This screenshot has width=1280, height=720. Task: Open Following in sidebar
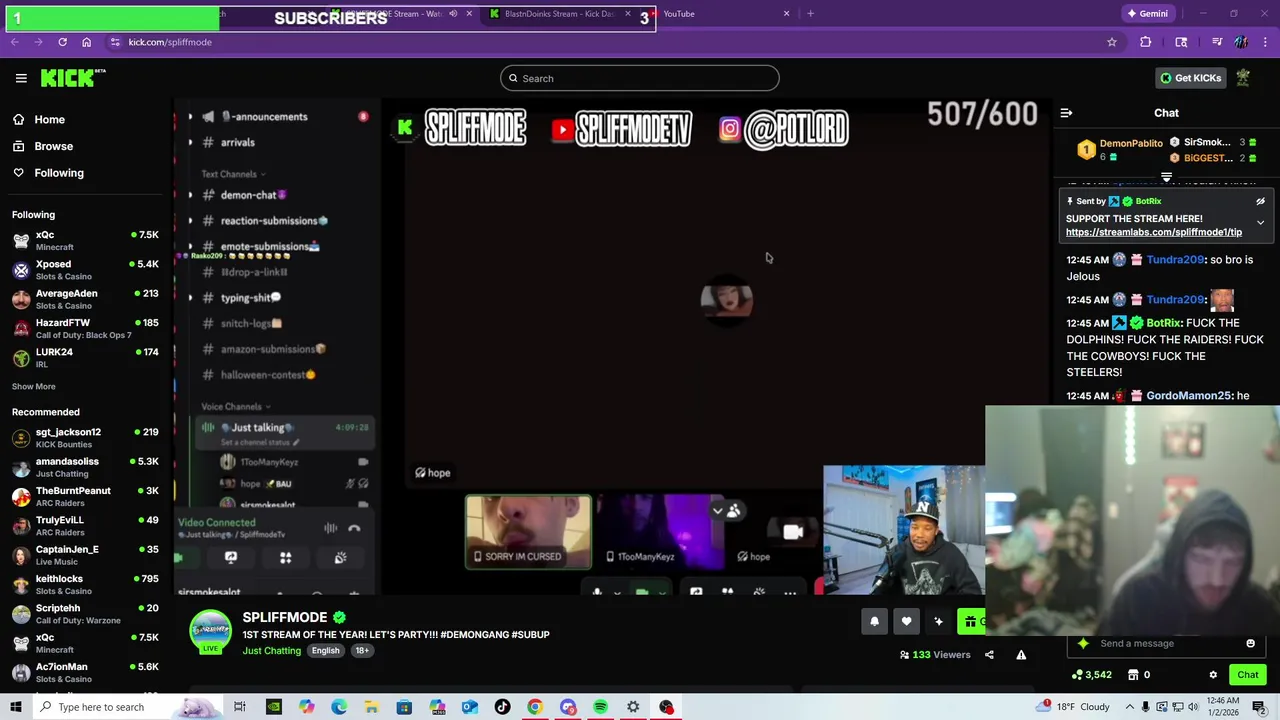[x=59, y=173]
